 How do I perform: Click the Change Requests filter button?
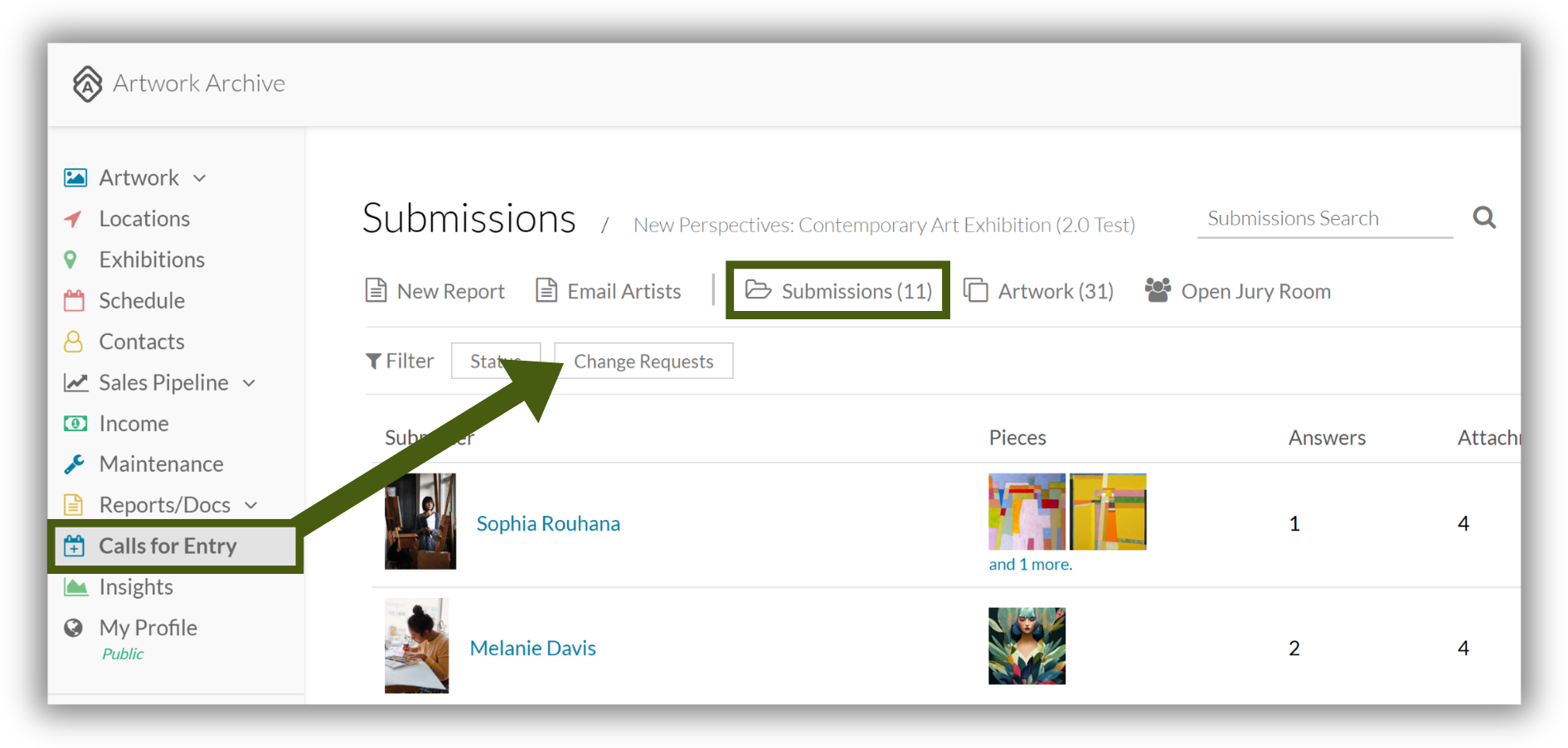coord(643,361)
